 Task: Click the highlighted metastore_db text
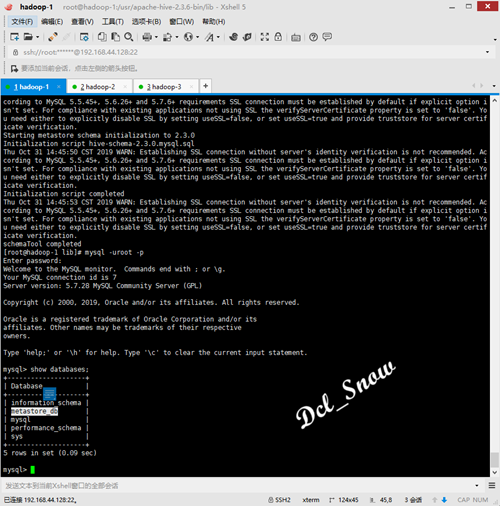(34, 411)
